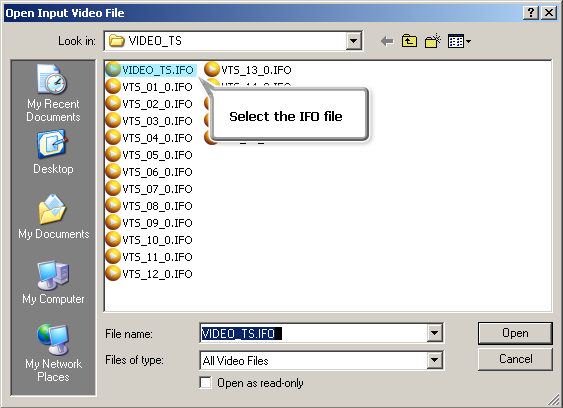
Task: Open the View Menu icon
Action: [x=459, y=41]
